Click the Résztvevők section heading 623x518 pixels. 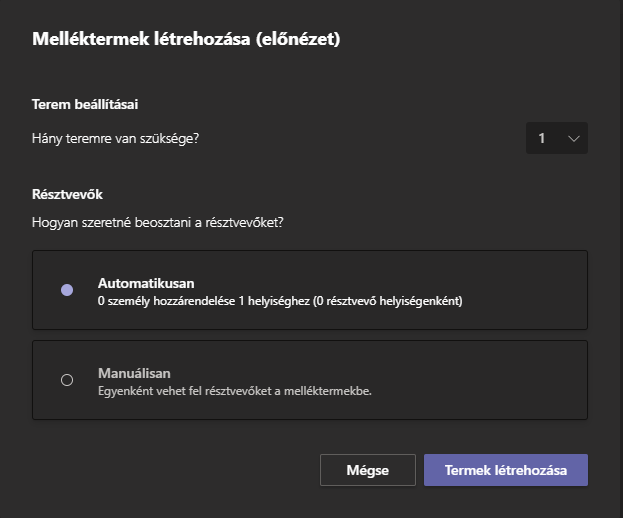[67, 194]
